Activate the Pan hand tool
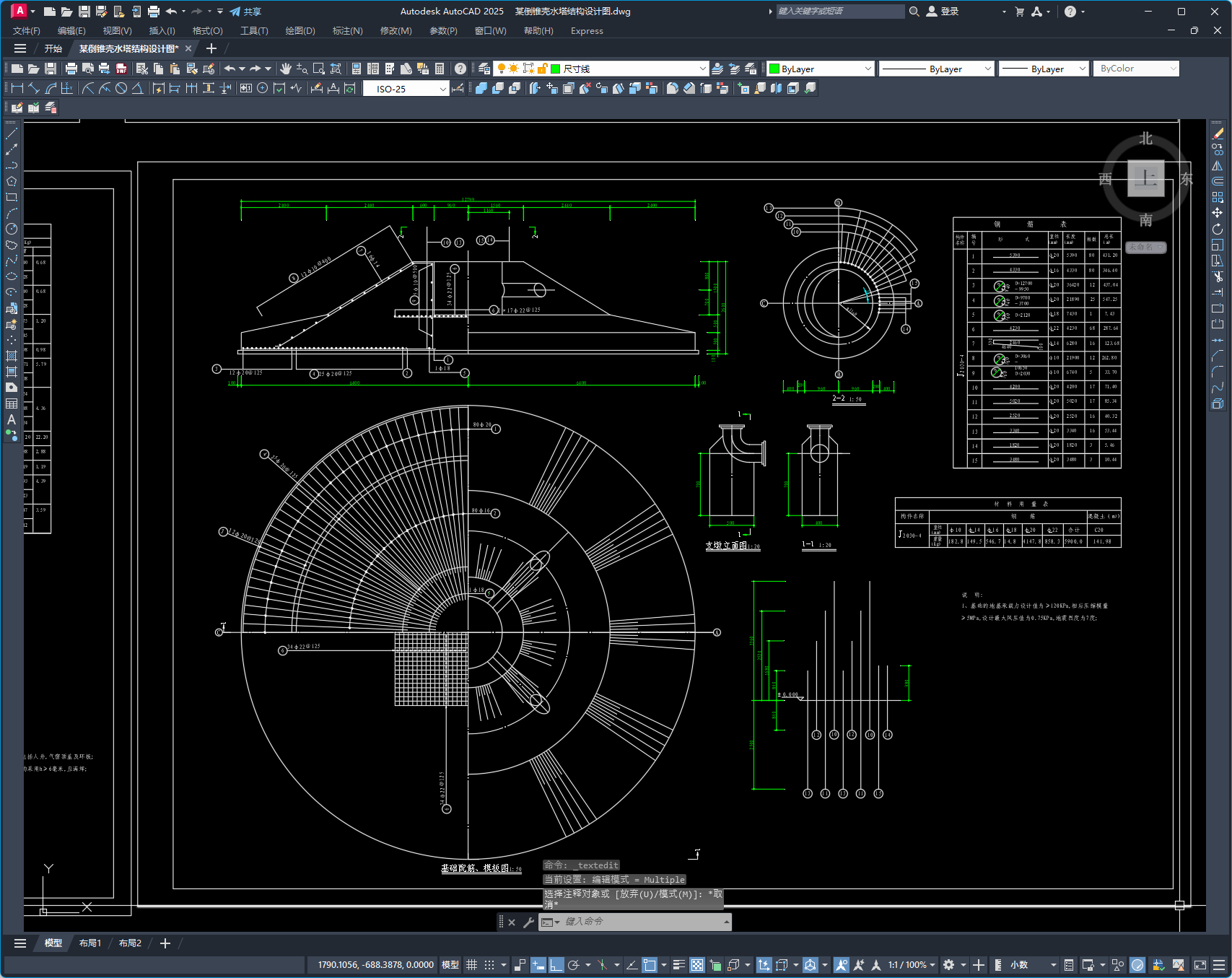1232x978 pixels. click(286, 69)
